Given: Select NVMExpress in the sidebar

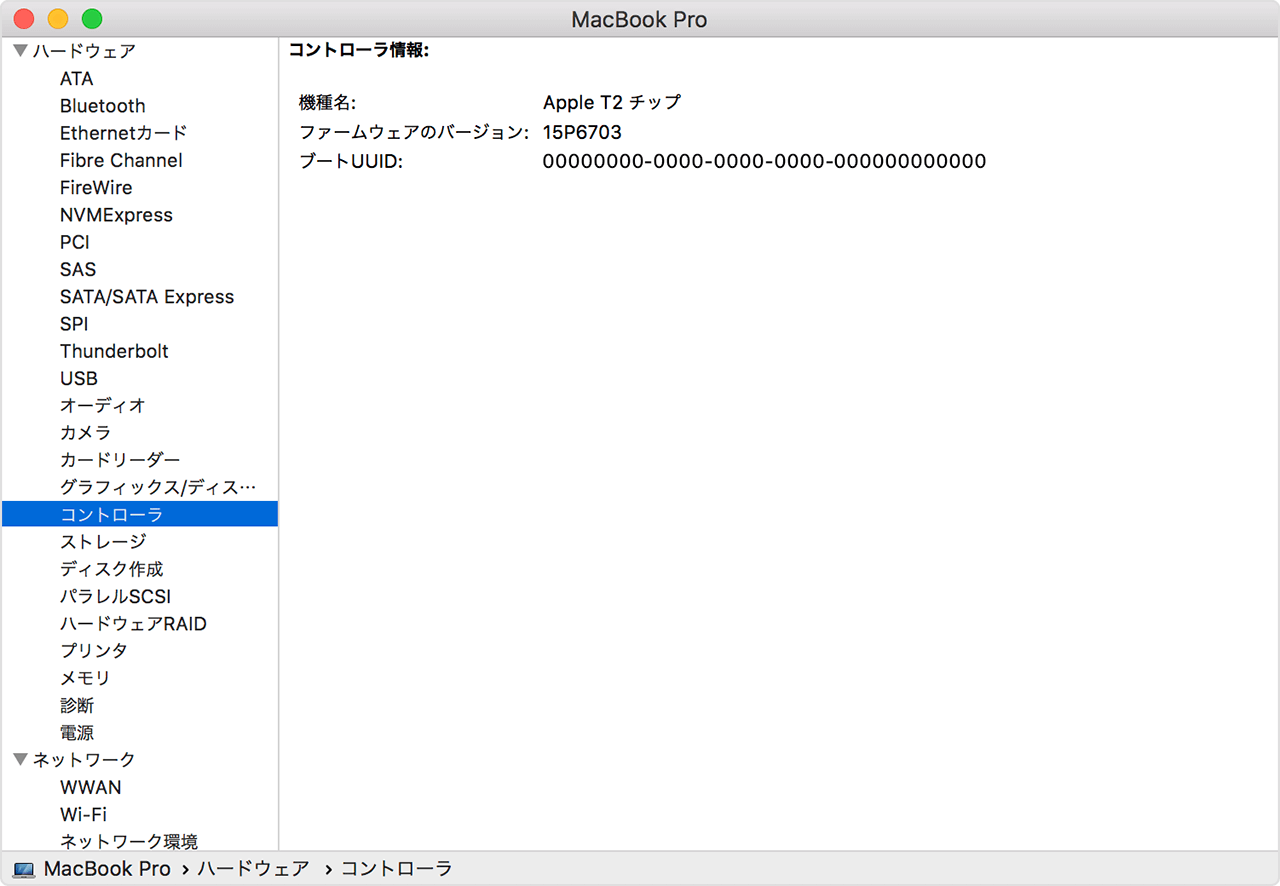Looking at the screenshot, I should (116, 215).
